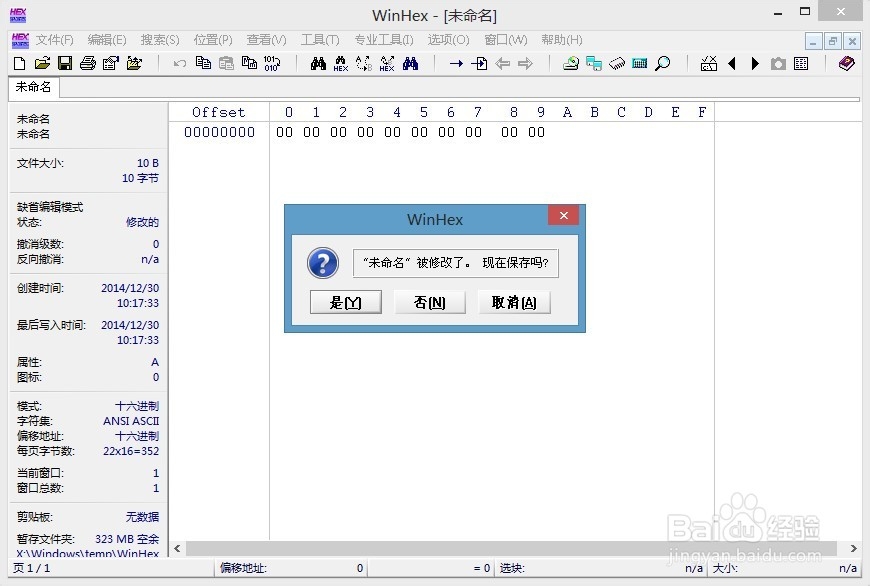Click the horizontal scrollbar track
The image size is (870, 586).
(511, 549)
